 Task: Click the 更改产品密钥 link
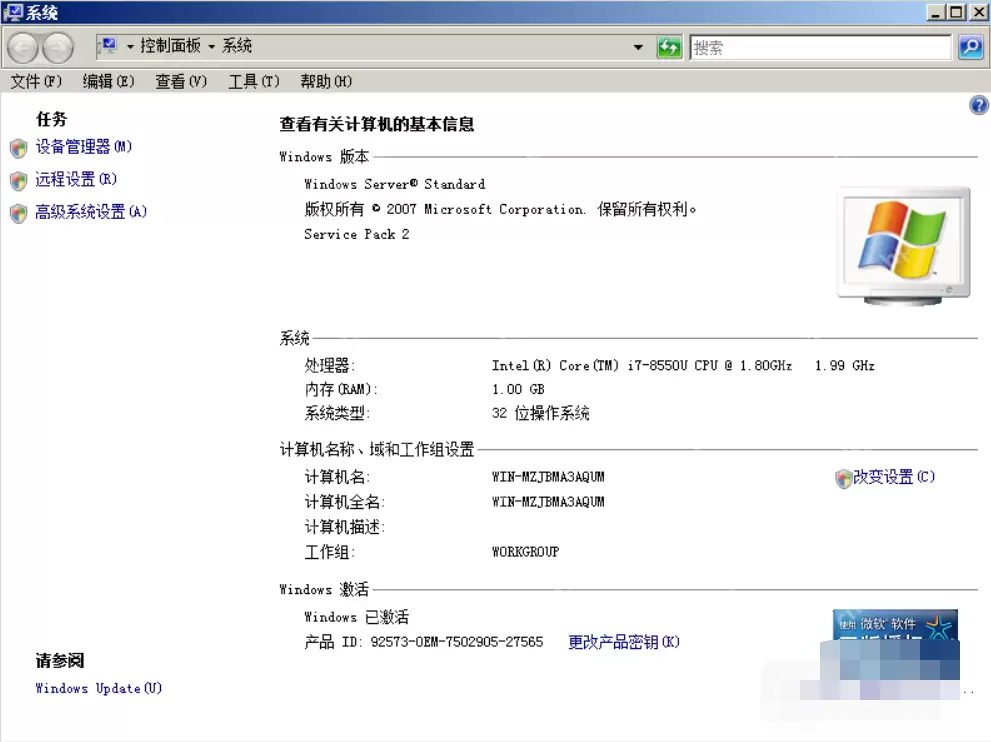tap(623, 643)
